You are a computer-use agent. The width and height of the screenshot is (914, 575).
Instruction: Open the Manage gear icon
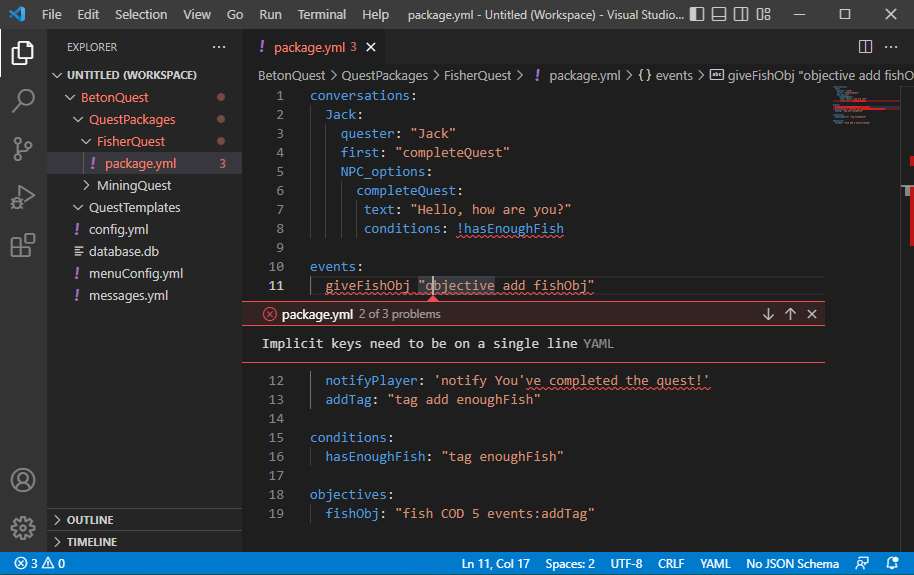[x=23, y=528]
